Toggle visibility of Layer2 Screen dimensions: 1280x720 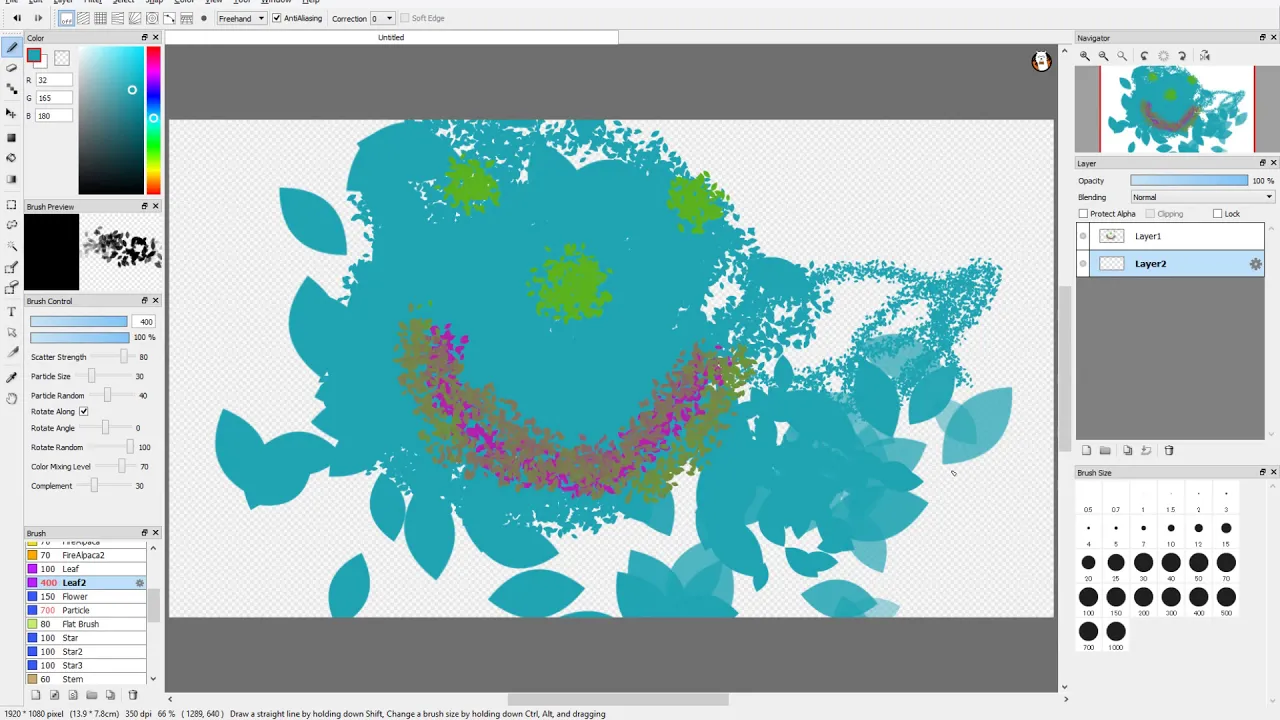[1083, 264]
